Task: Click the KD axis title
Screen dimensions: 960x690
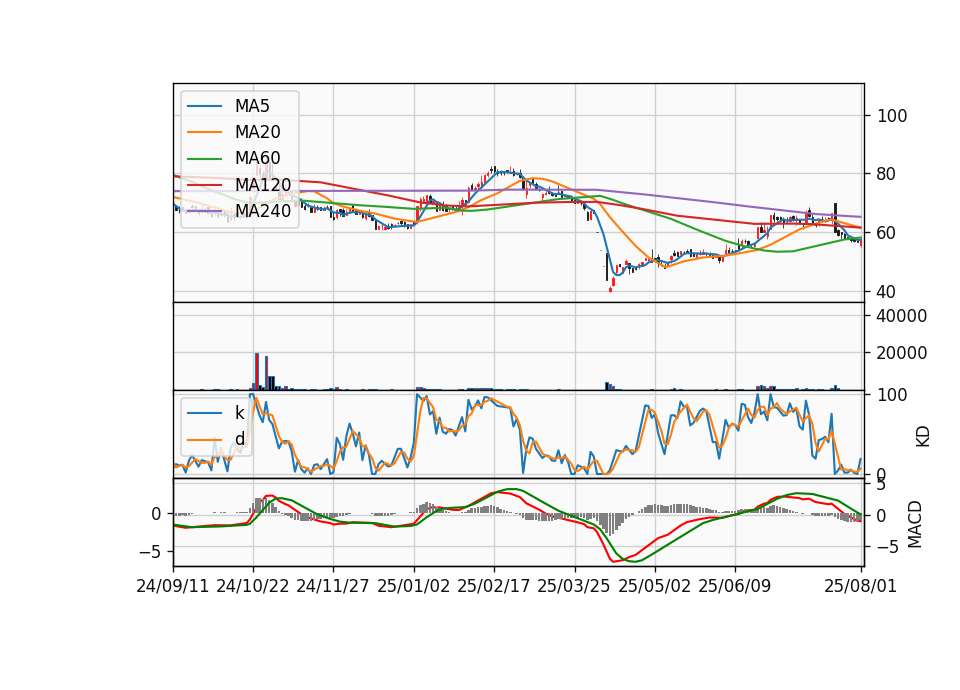Action: [923, 437]
